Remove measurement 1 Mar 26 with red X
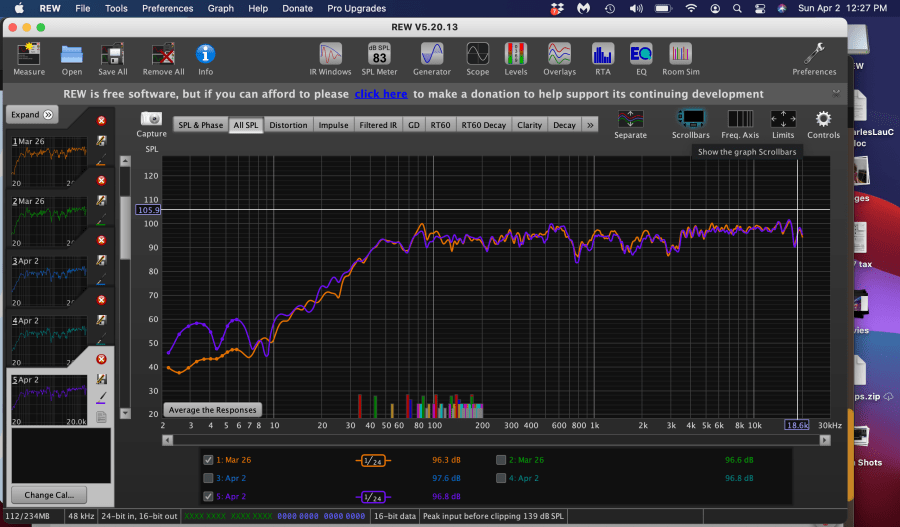Screen dimensions: 900x527 102,121
